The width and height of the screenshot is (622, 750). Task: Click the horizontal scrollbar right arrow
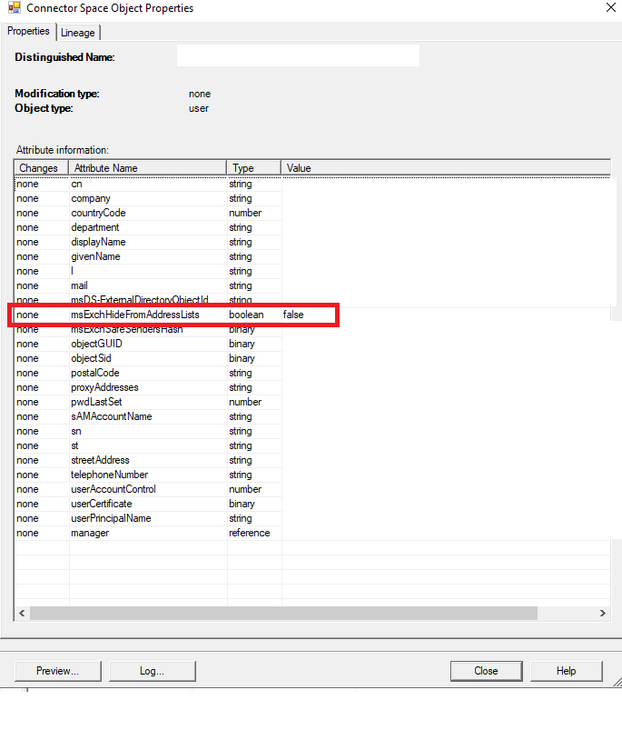[x=602, y=613]
